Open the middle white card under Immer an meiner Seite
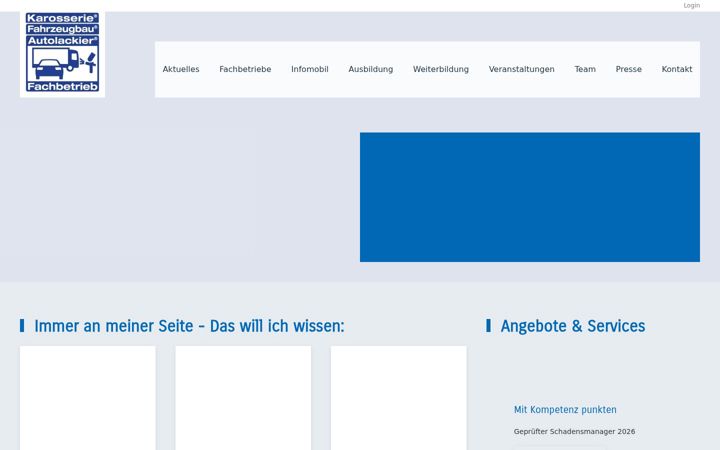 click(243, 398)
